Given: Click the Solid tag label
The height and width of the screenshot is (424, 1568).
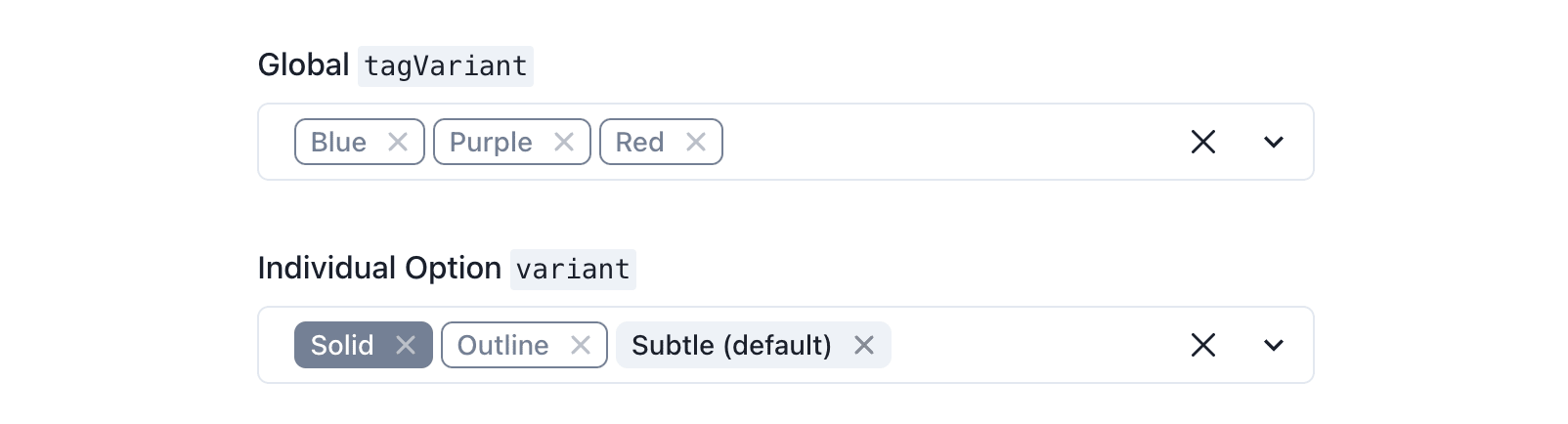Looking at the screenshot, I should click(x=342, y=346).
